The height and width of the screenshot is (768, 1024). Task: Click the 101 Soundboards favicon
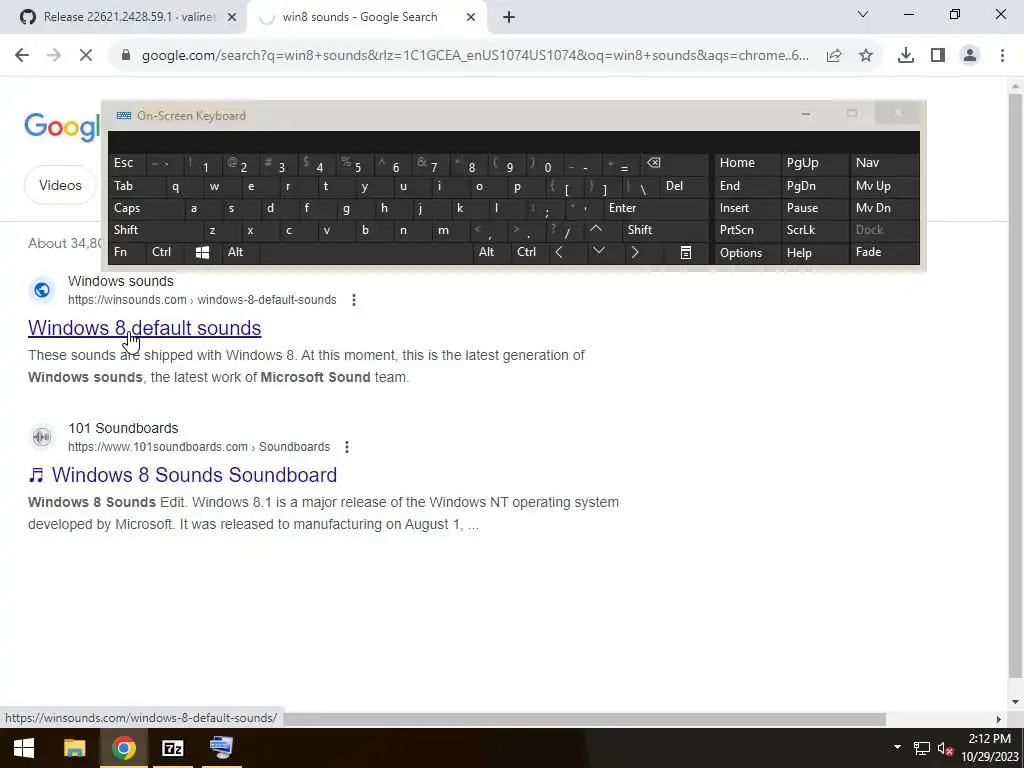42,437
